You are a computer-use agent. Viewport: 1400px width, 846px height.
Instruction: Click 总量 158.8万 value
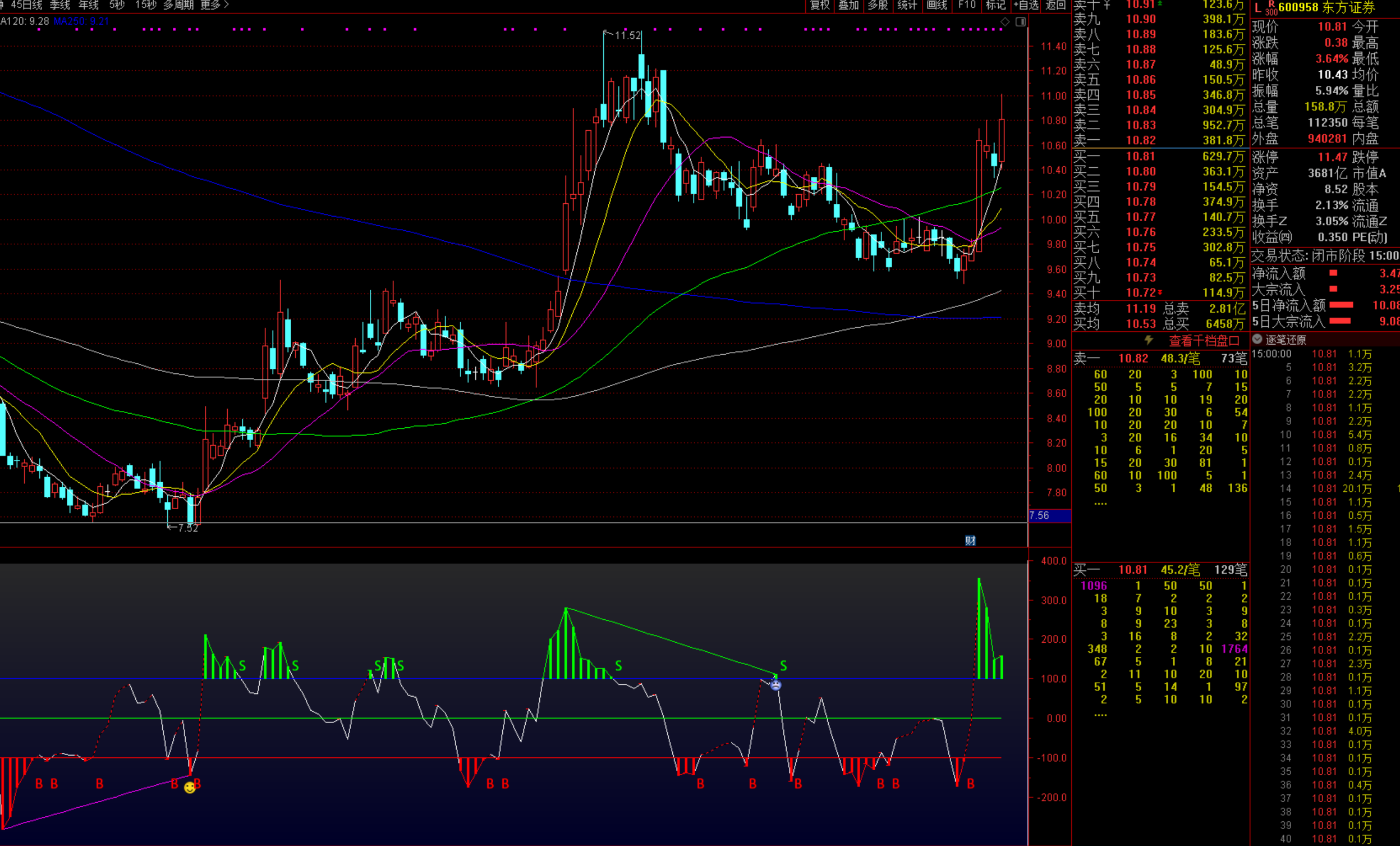pos(1325,107)
